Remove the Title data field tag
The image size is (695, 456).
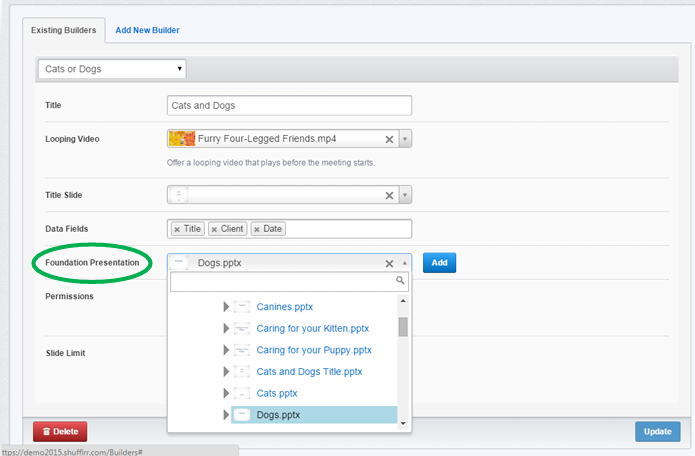point(177,229)
